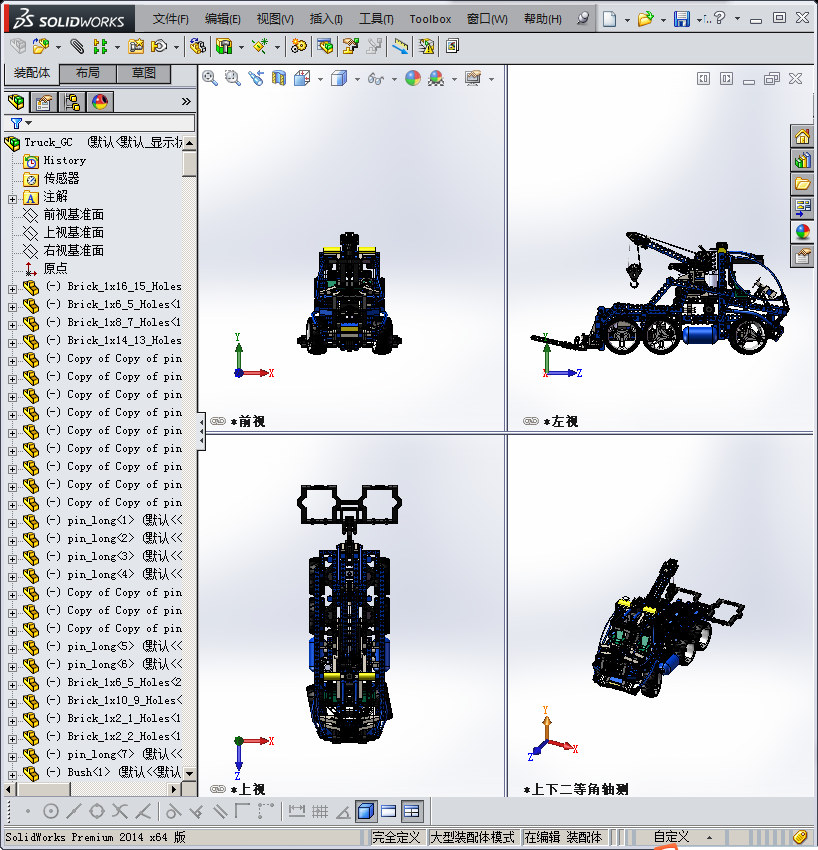The image size is (818, 850).
Task: Toggle the linked views icon beside 上视
Action: [x=218, y=789]
